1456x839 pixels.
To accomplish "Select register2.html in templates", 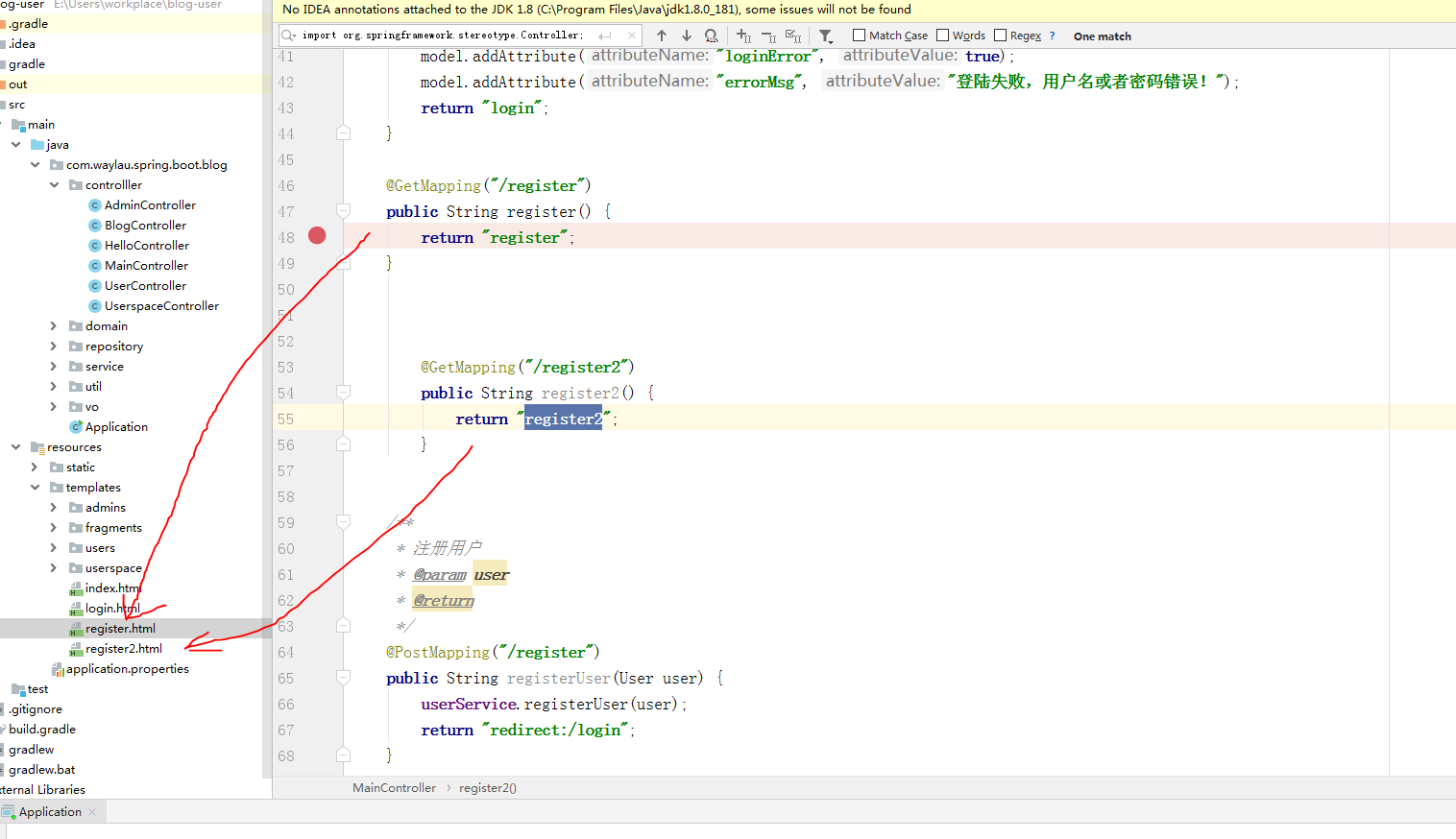I will click(124, 649).
